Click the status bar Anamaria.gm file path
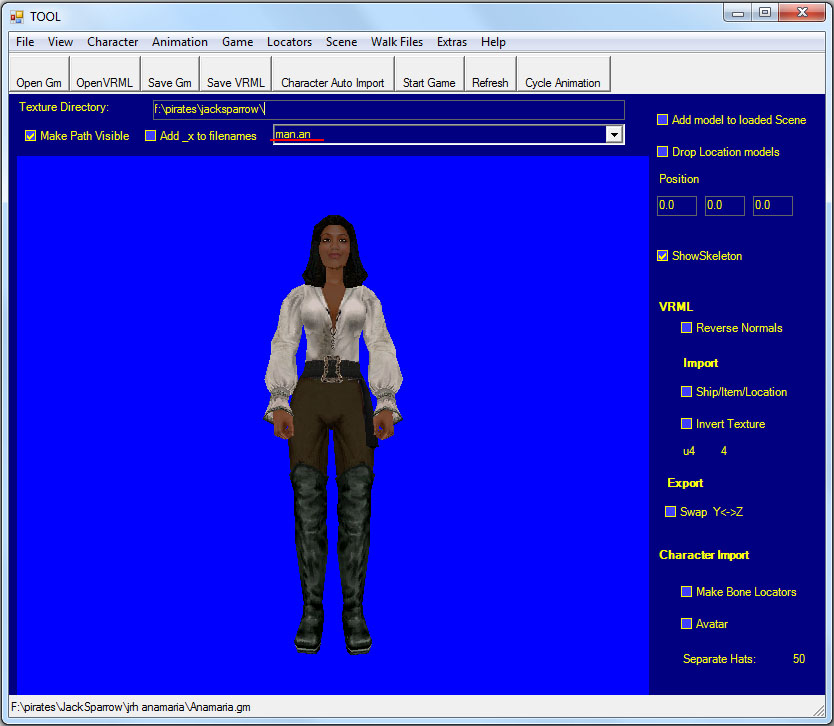This screenshot has height=726, width=834. click(131, 707)
